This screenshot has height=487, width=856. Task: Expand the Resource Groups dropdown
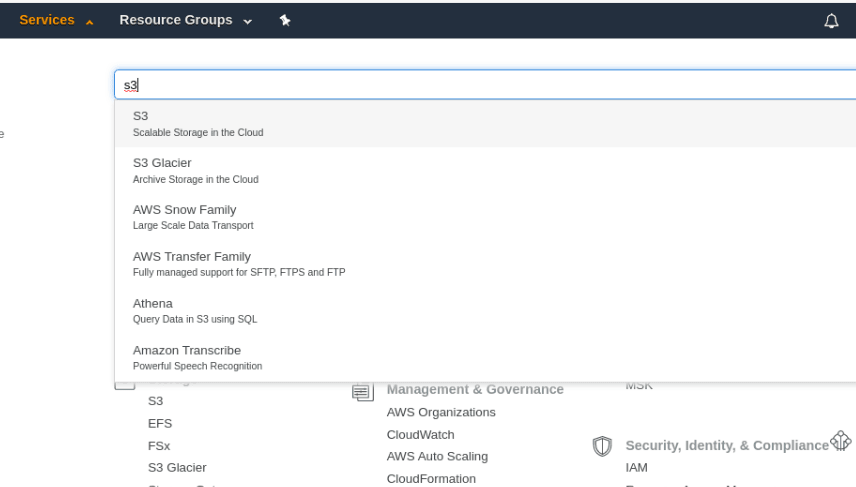186,20
